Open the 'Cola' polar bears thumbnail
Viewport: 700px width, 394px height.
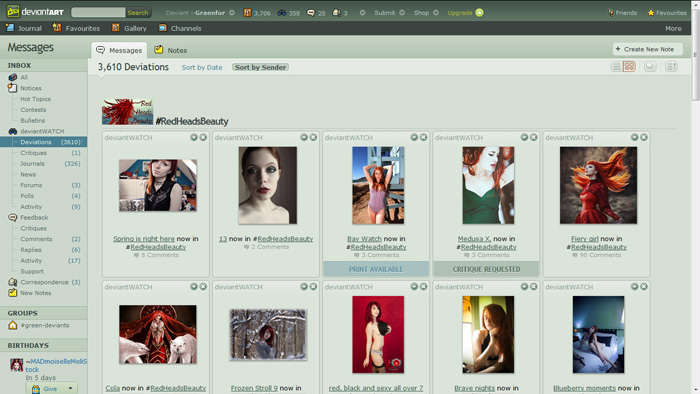point(158,334)
